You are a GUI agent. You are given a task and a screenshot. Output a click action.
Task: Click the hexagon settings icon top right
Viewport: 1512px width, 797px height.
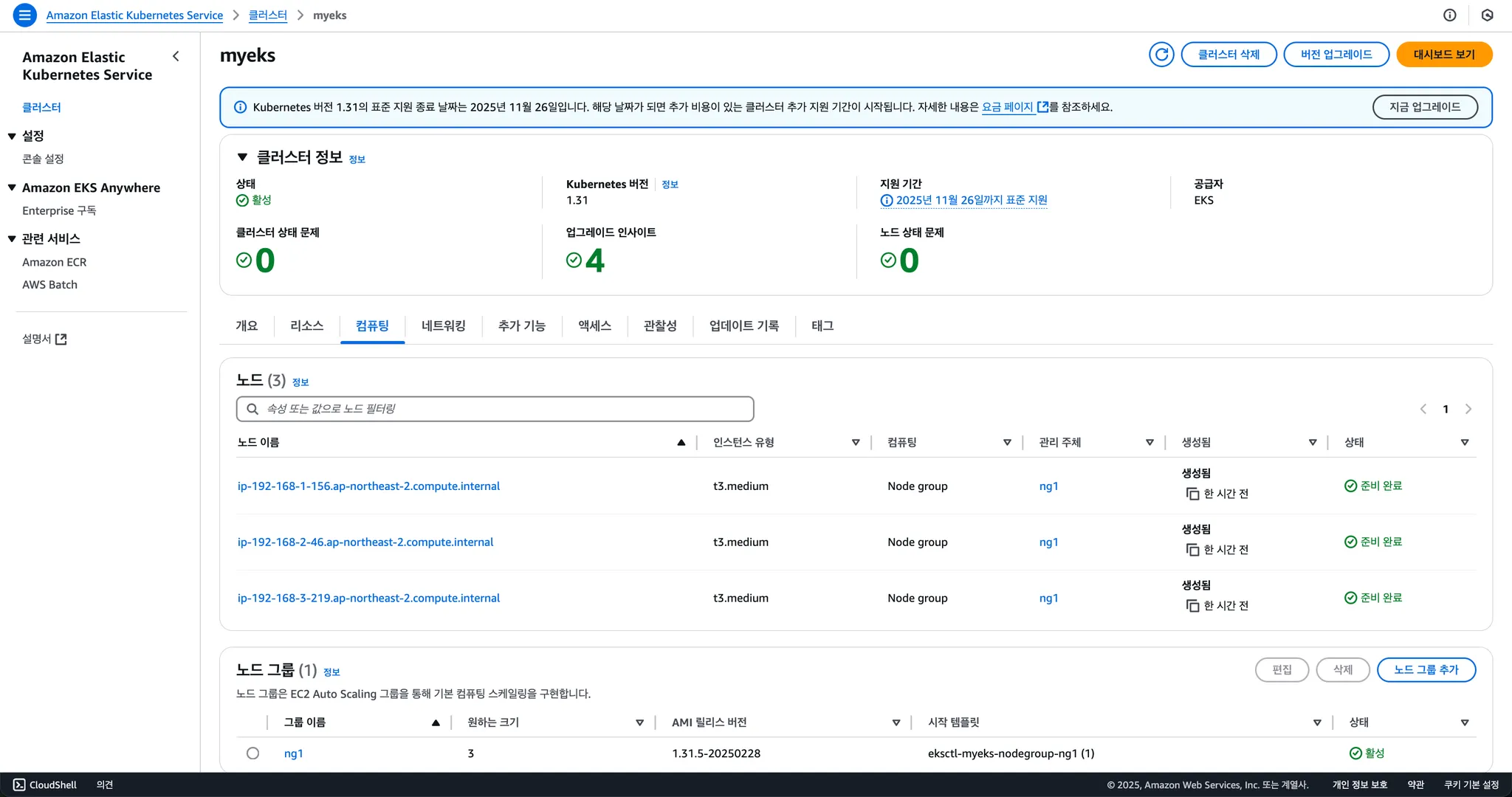pos(1487,15)
